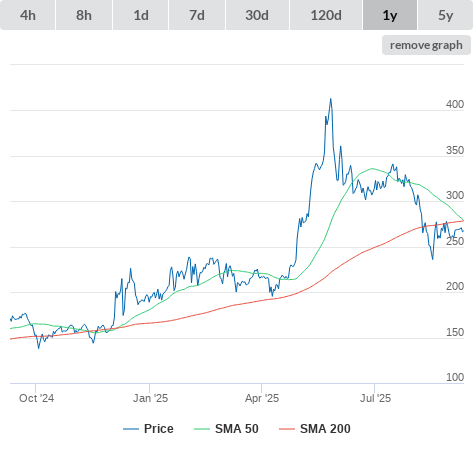Select the 120d time range
The height and width of the screenshot is (455, 474).
(326, 15)
